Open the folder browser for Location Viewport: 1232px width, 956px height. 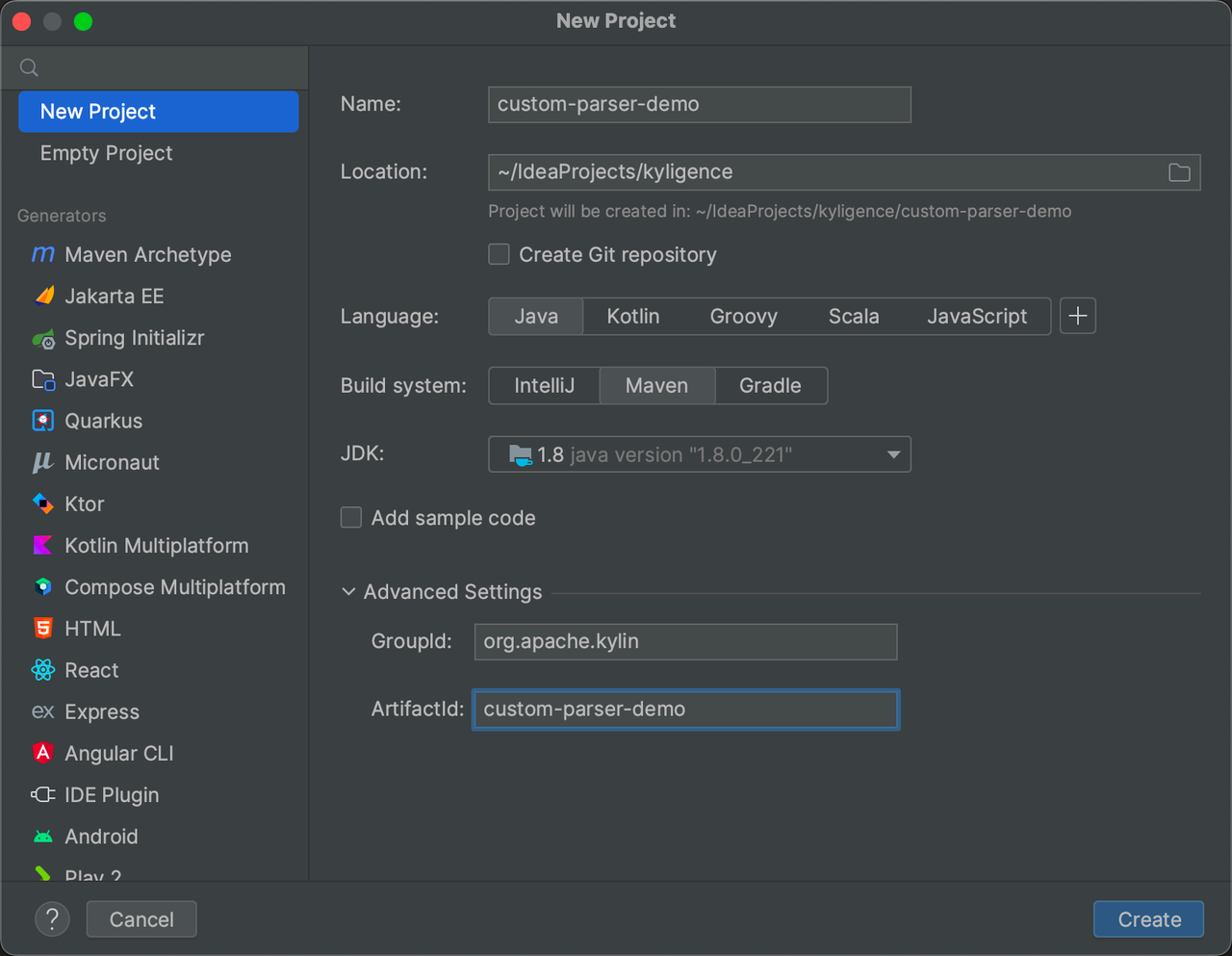click(x=1179, y=172)
